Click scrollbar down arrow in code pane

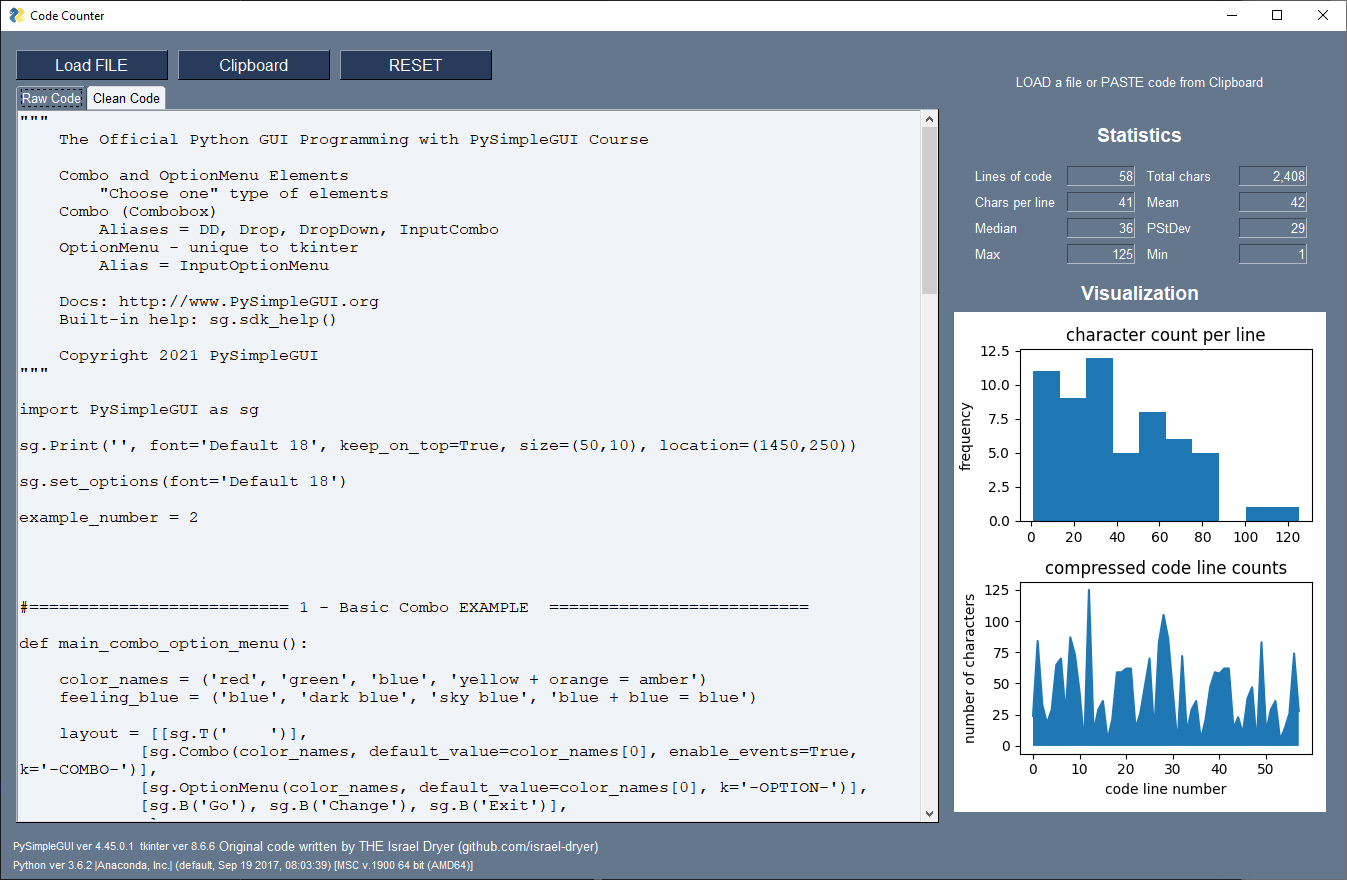click(x=929, y=813)
